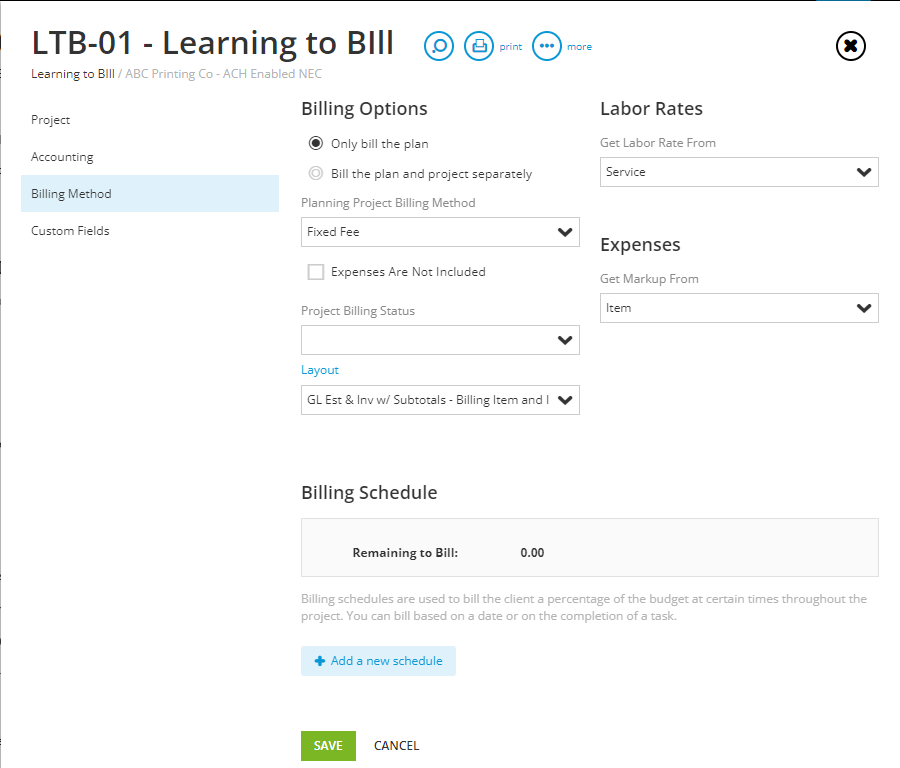Click the Layout link
Screen dimensions: 900x768
pyautogui.click(x=319, y=369)
